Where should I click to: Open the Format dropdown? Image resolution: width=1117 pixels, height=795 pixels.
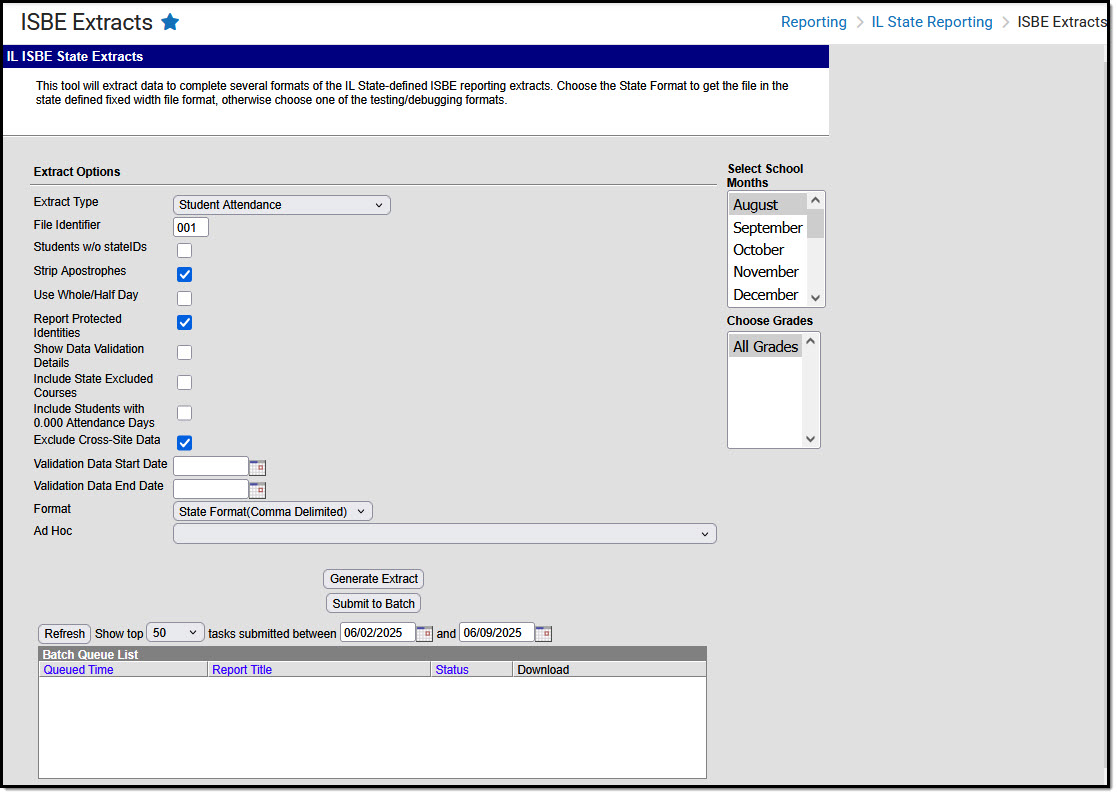tap(272, 511)
